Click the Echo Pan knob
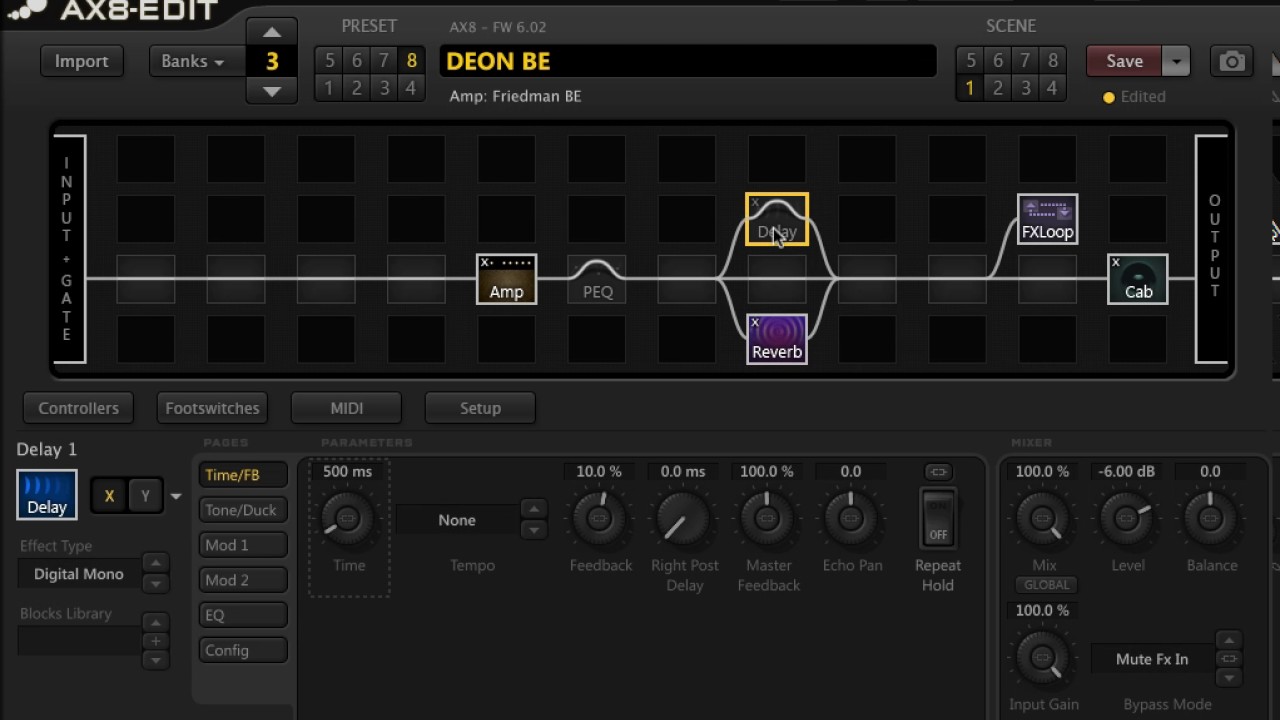The image size is (1280, 720). (851, 518)
